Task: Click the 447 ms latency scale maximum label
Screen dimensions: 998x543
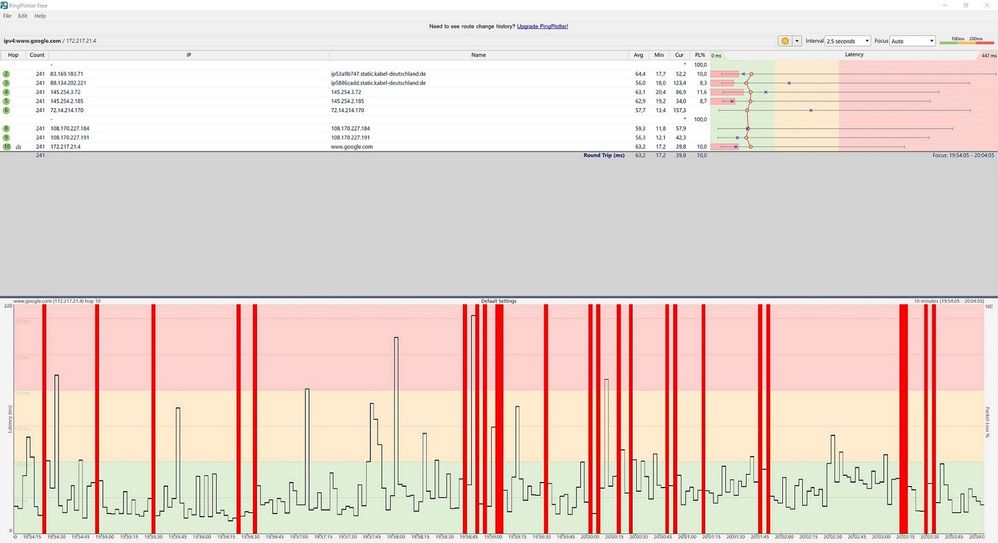Action: [x=988, y=56]
